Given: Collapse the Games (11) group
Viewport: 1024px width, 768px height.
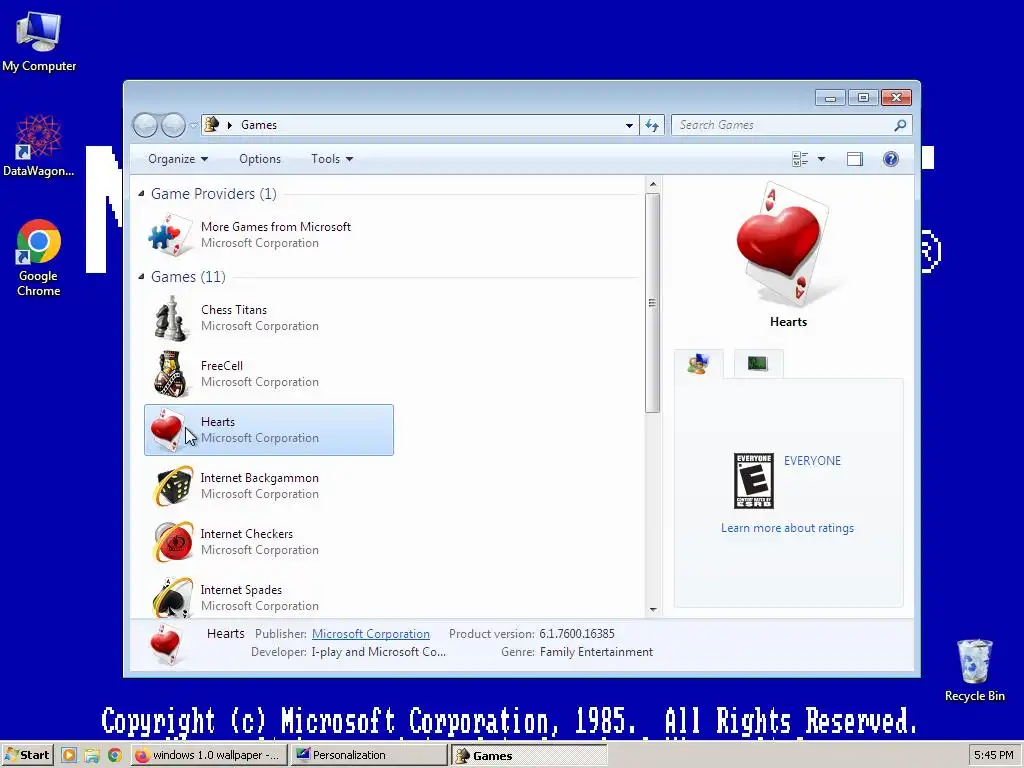Looking at the screenshot, I should pyautogui.click(x=141, y=276).
